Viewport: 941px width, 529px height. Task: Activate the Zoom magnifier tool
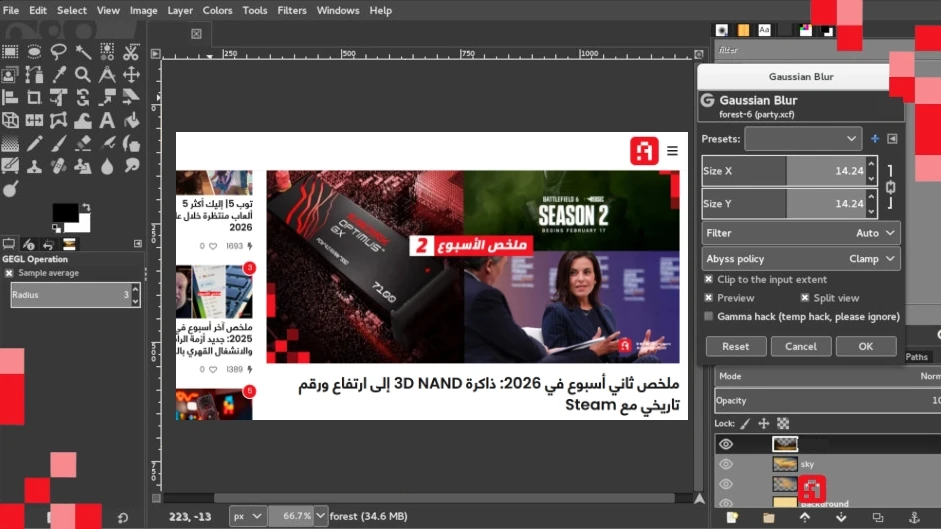point(83,75)
